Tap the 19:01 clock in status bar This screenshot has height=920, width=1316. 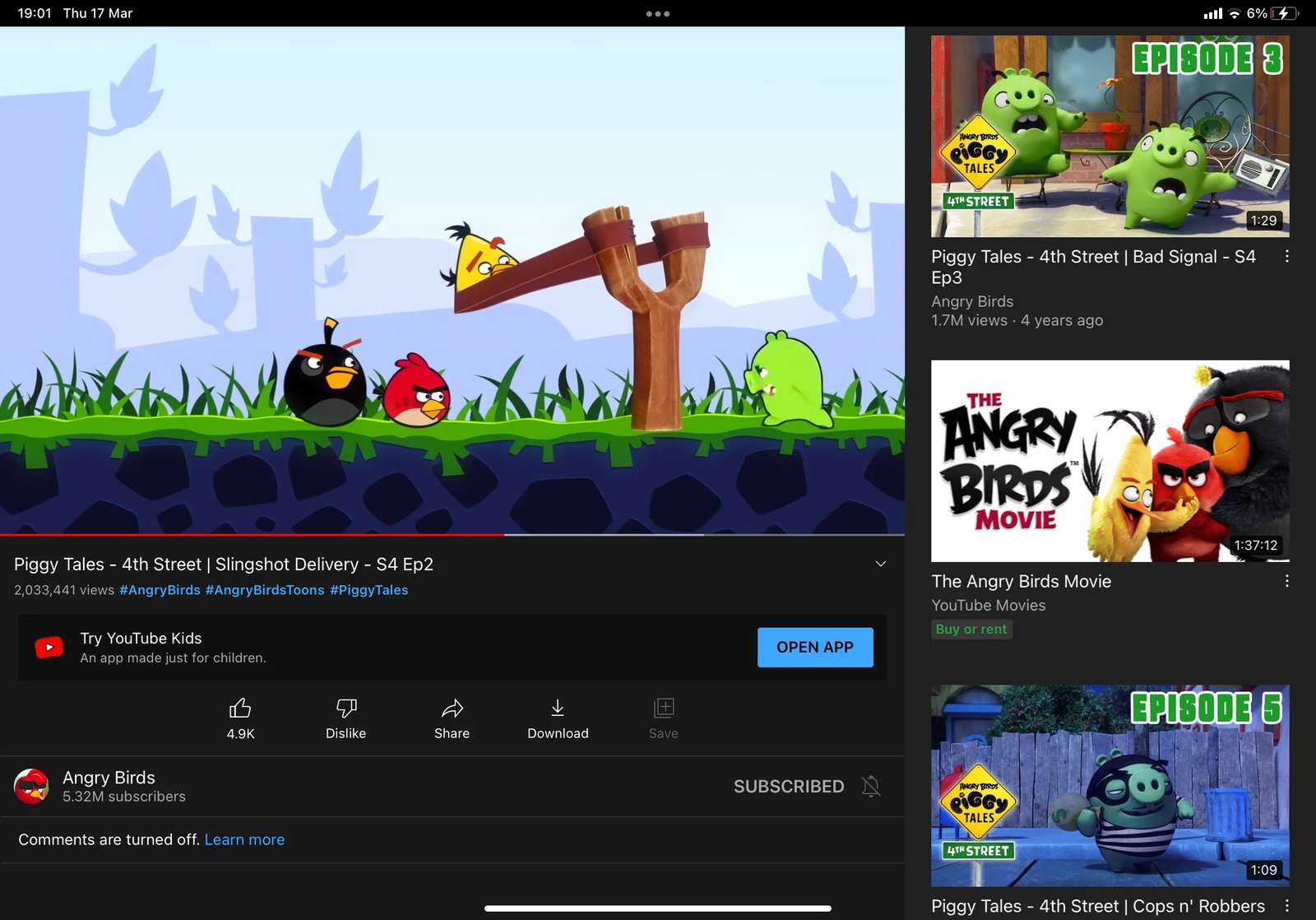(35, 13)
